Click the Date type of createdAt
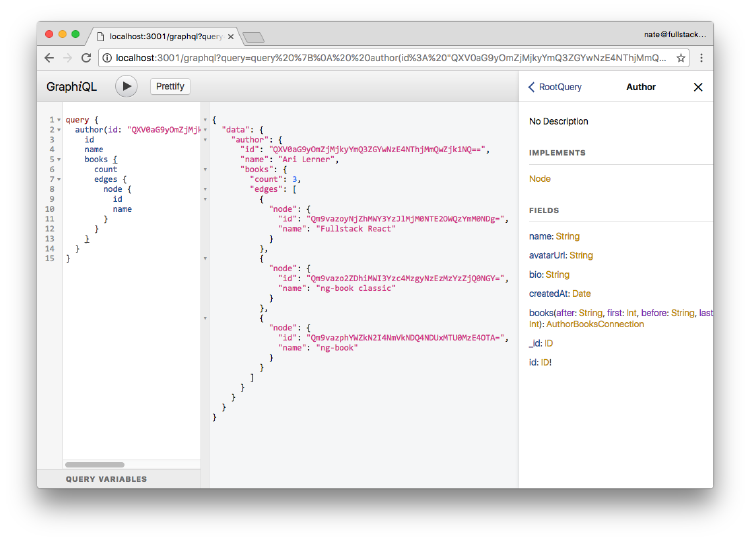Viewport: 750px width, 541px height. click(581, 293)
